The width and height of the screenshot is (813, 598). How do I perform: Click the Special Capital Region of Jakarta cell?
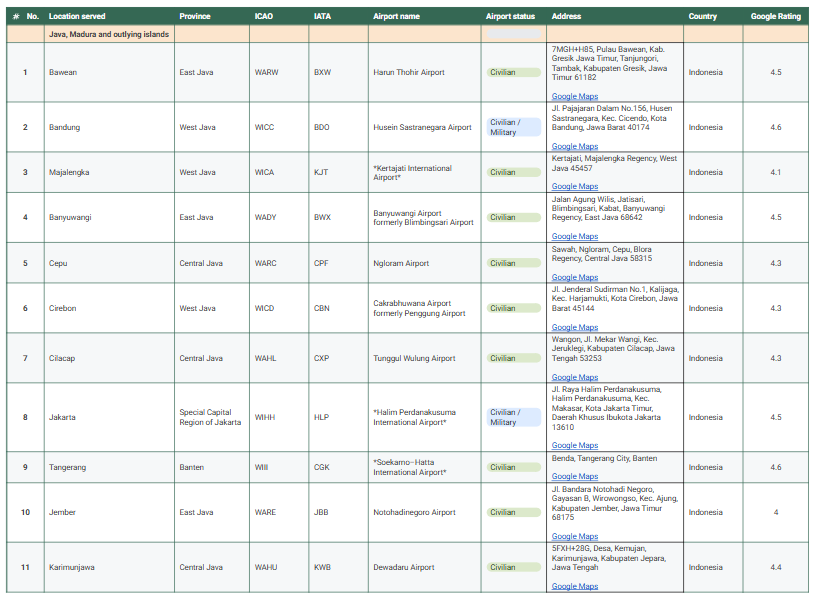point(210,417)
